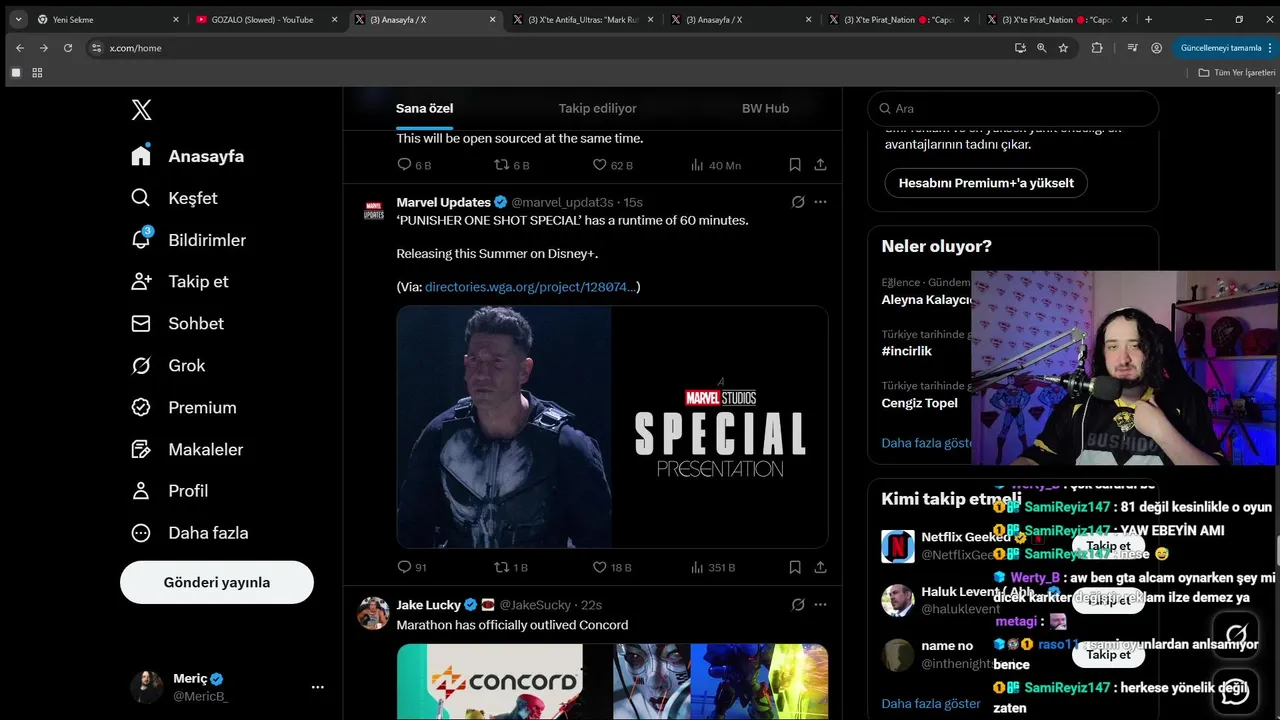Click Gönderi yayınla post button
The image size is (1280, 720).
tap(217, 582)
